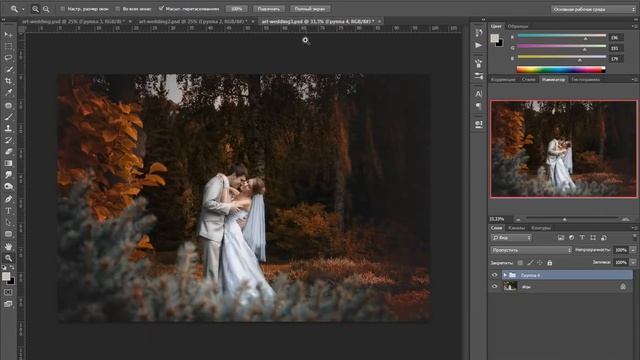Switch to art-wedding2.psd document tab
Image resolution: width=640 pixels, height=360 pixels.
193,21
